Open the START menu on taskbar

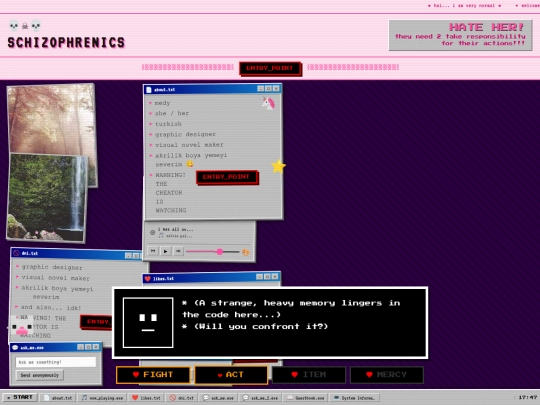click(20, 397)
